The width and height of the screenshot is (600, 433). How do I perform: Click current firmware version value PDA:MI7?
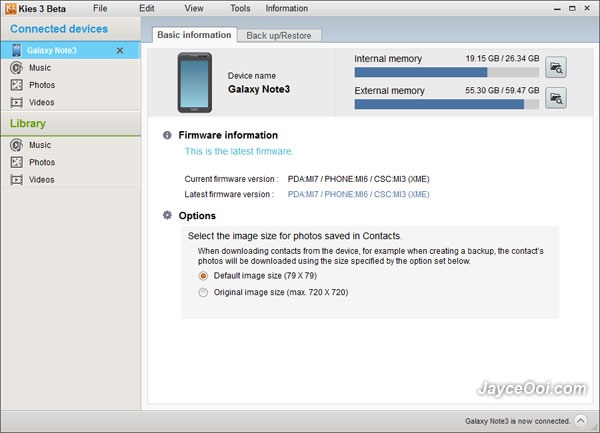pyautogui.click(x=359, y=179)
